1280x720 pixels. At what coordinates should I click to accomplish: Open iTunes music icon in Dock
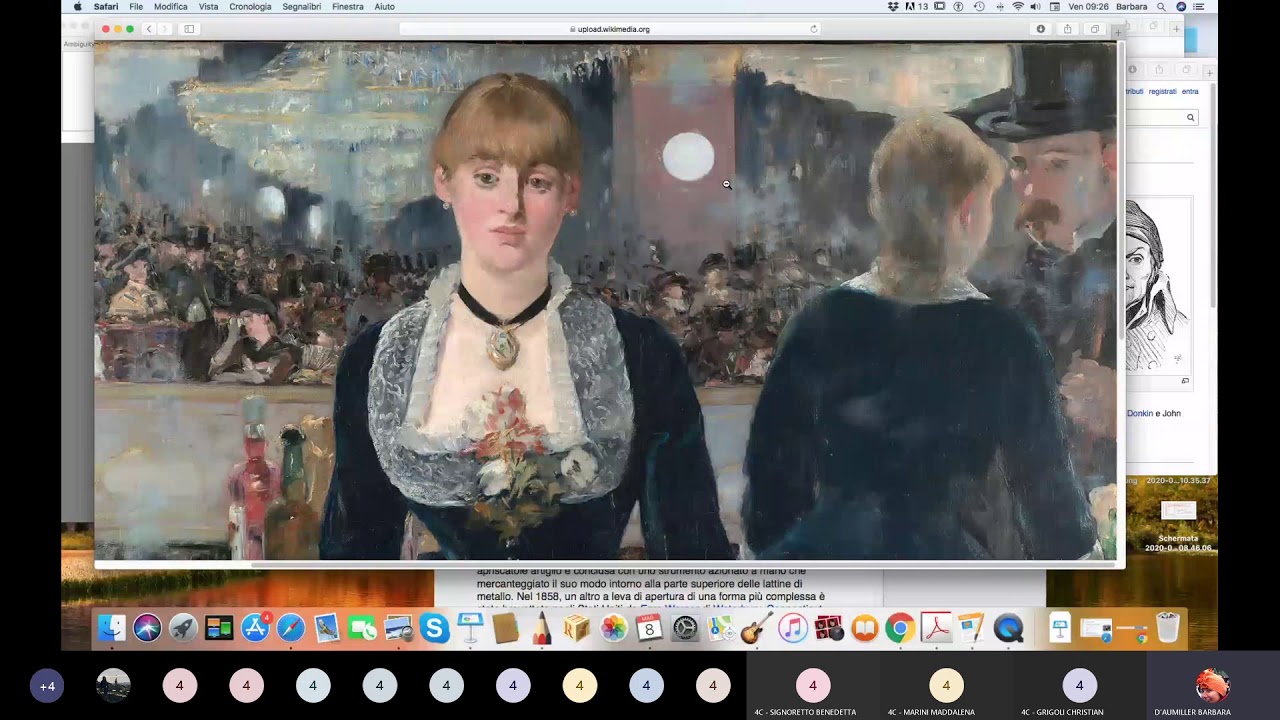click(793, 628)
